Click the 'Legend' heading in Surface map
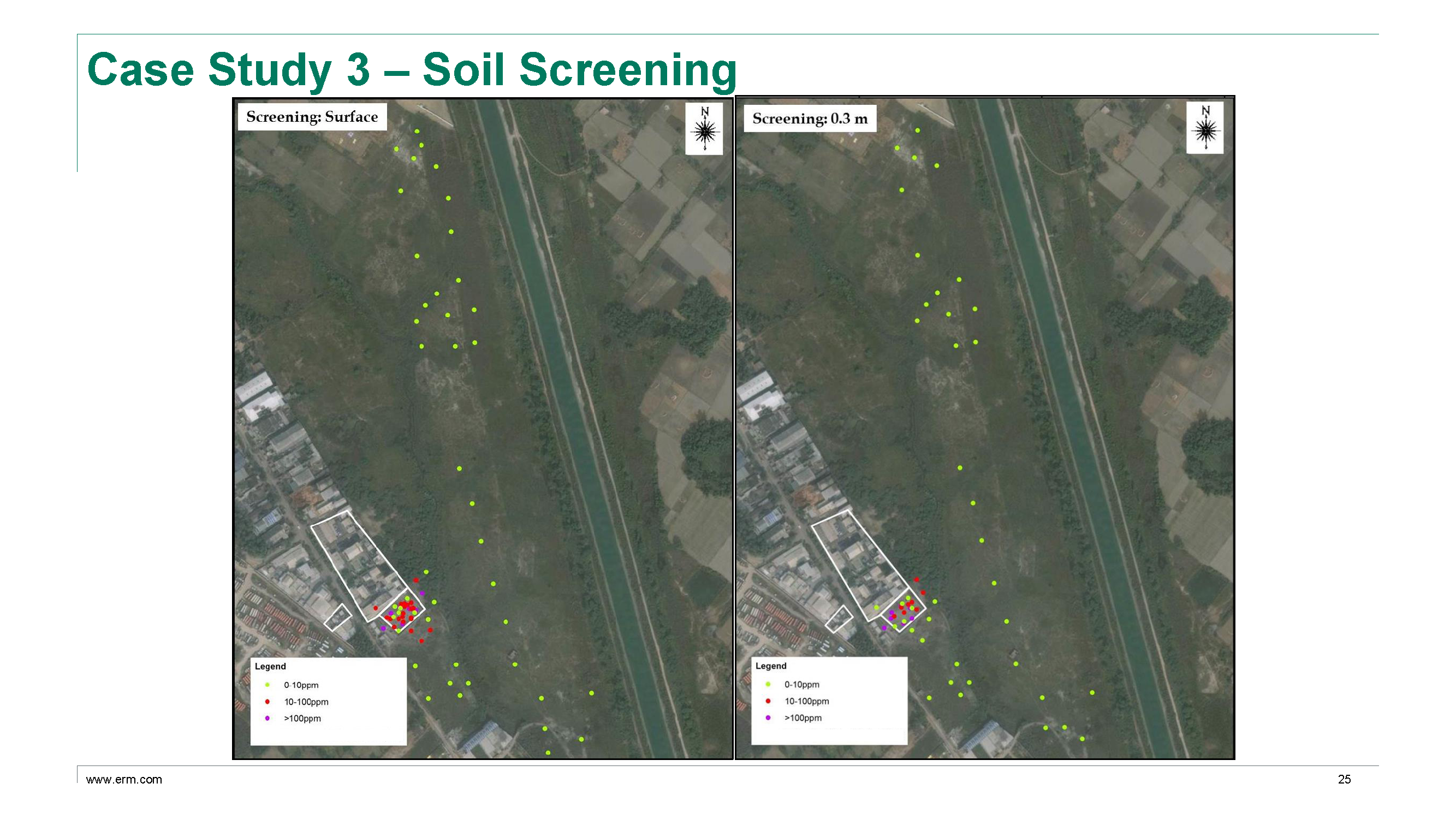The image size is (1456, 819). [x=270, y=666]
